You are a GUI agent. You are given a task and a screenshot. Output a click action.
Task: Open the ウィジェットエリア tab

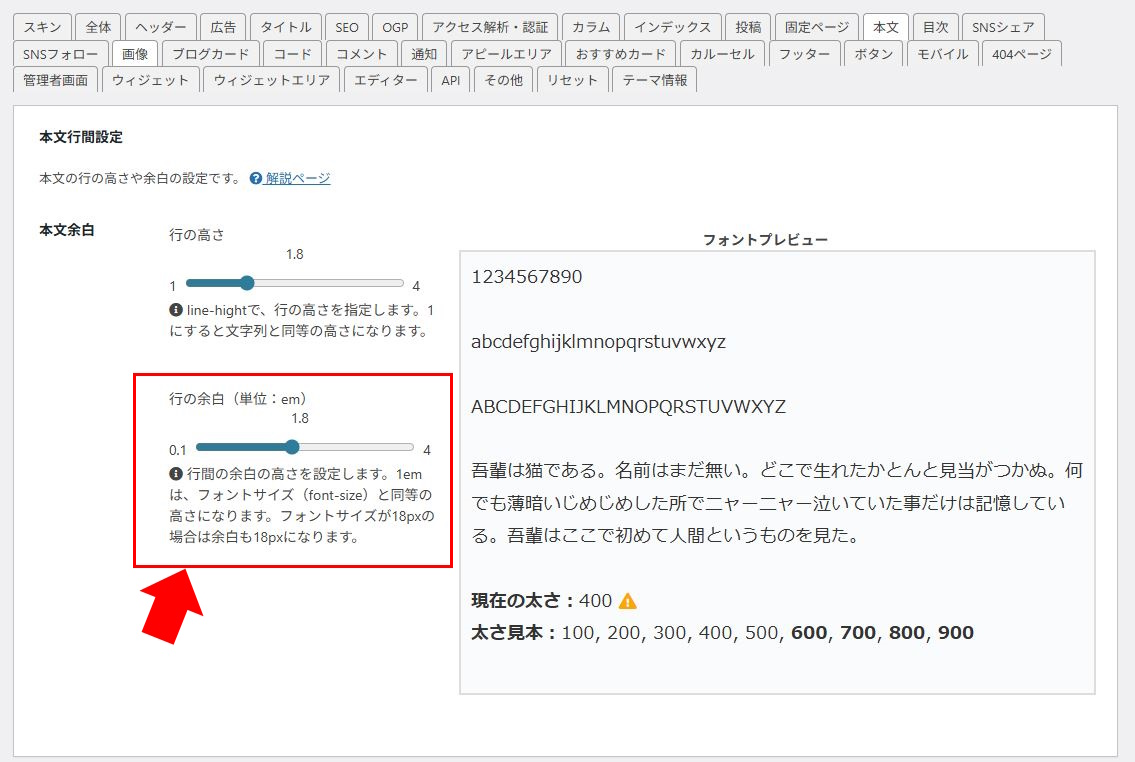(x=271, y=80)
